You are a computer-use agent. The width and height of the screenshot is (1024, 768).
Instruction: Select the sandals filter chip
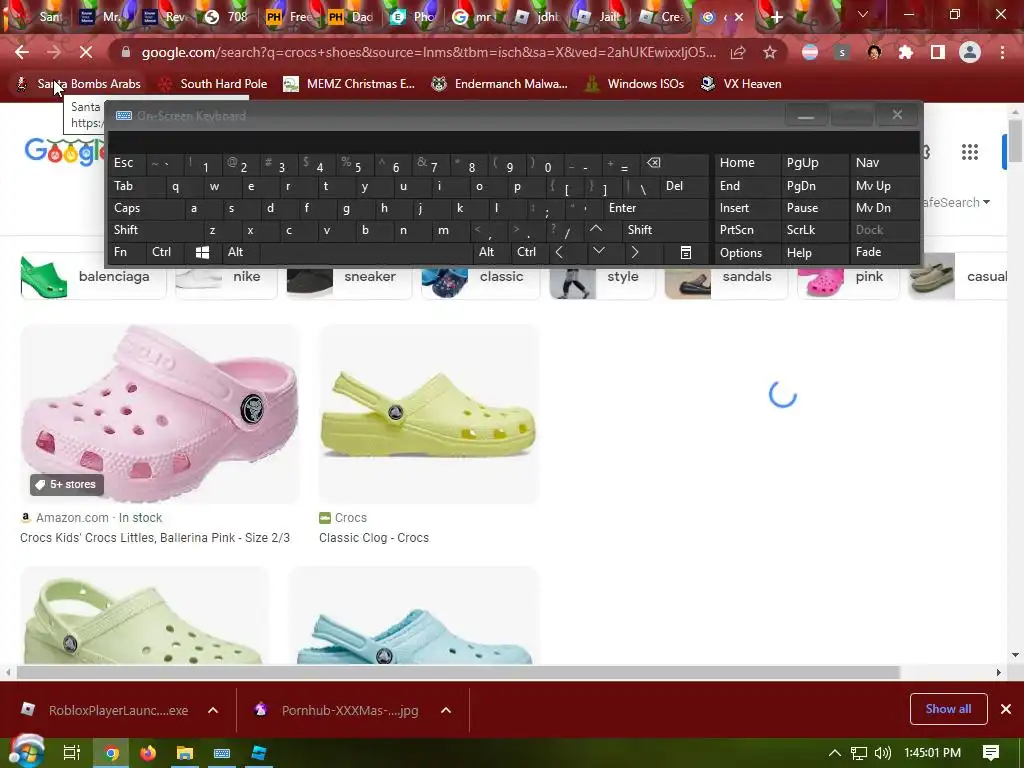pyautogui.click(x=726, y=277)
